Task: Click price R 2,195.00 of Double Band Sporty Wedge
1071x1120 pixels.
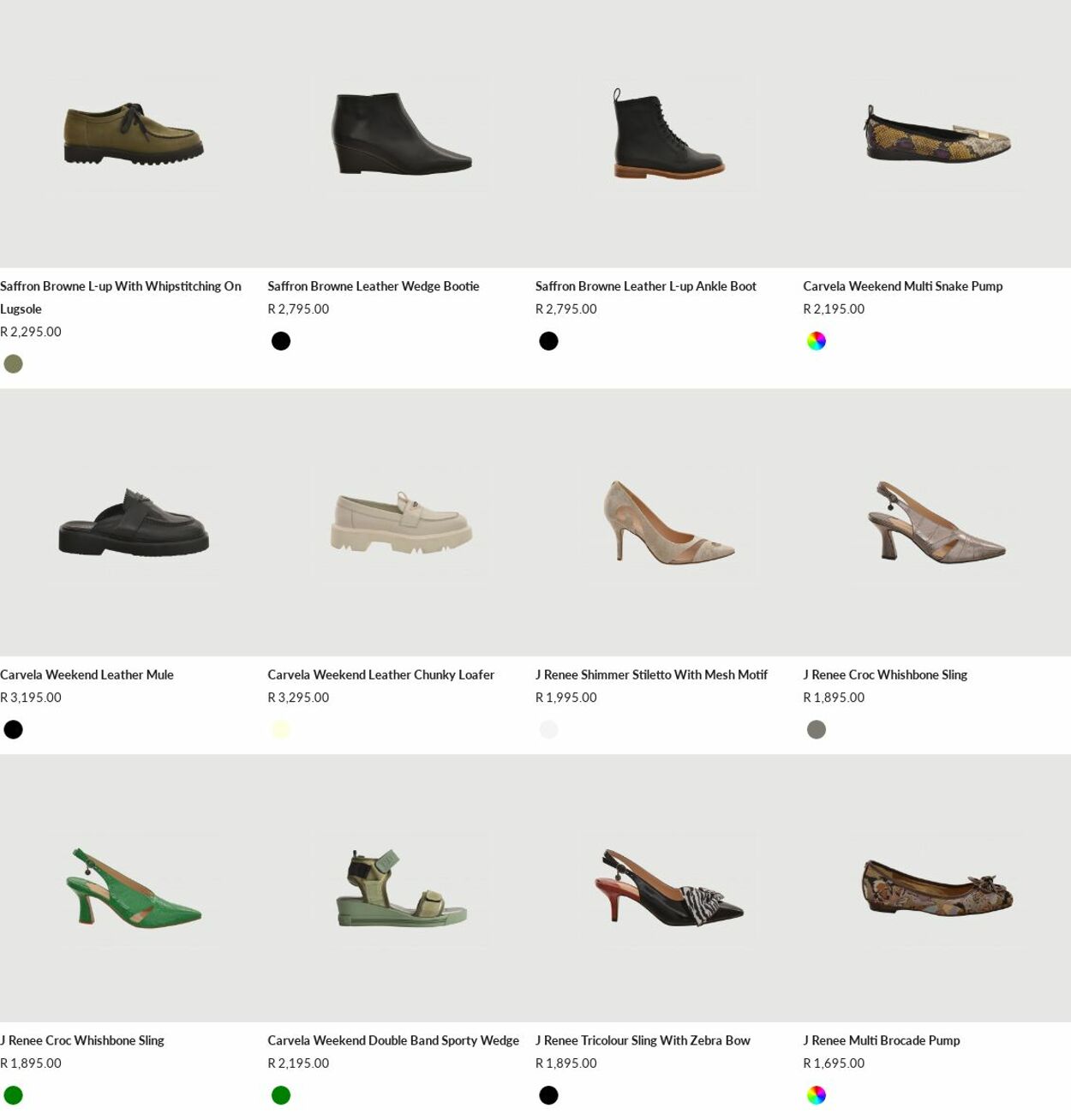Action: tap(298, 1063)
